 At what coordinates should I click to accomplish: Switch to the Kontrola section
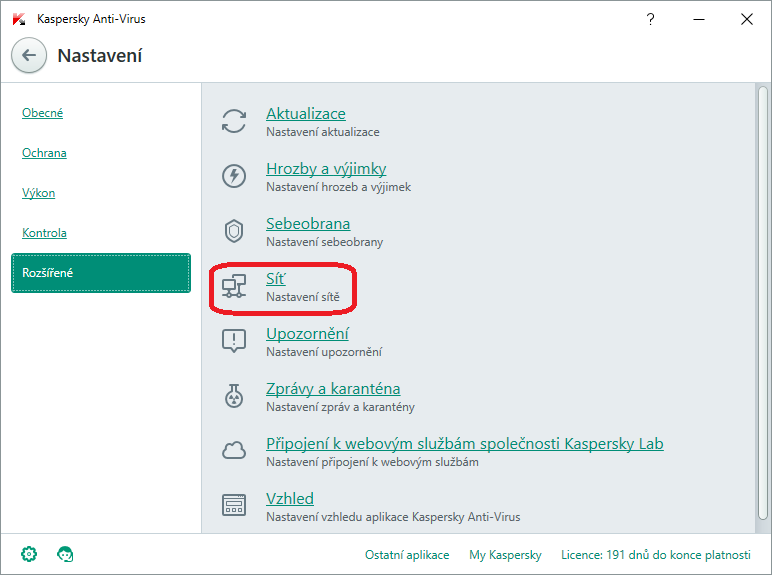coord(44,233)
